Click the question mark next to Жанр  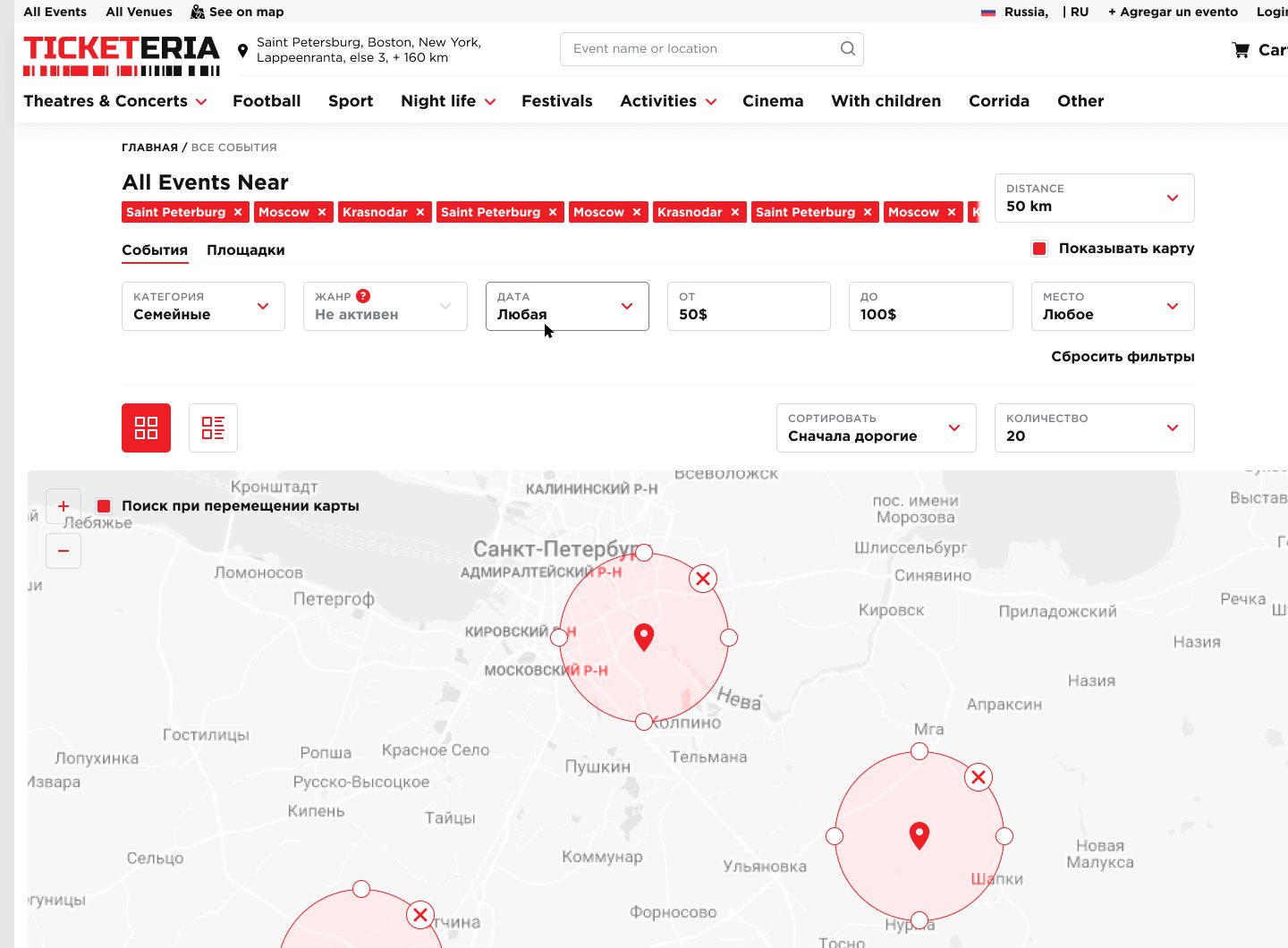[x=363, y=296]
